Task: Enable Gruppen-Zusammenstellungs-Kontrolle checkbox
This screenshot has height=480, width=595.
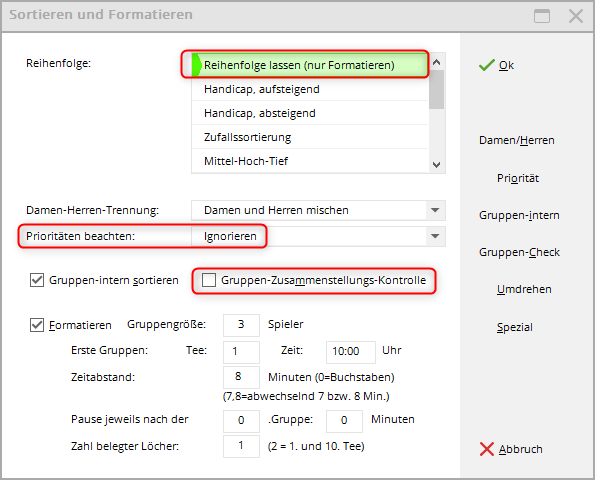Action: click(209, 280)
